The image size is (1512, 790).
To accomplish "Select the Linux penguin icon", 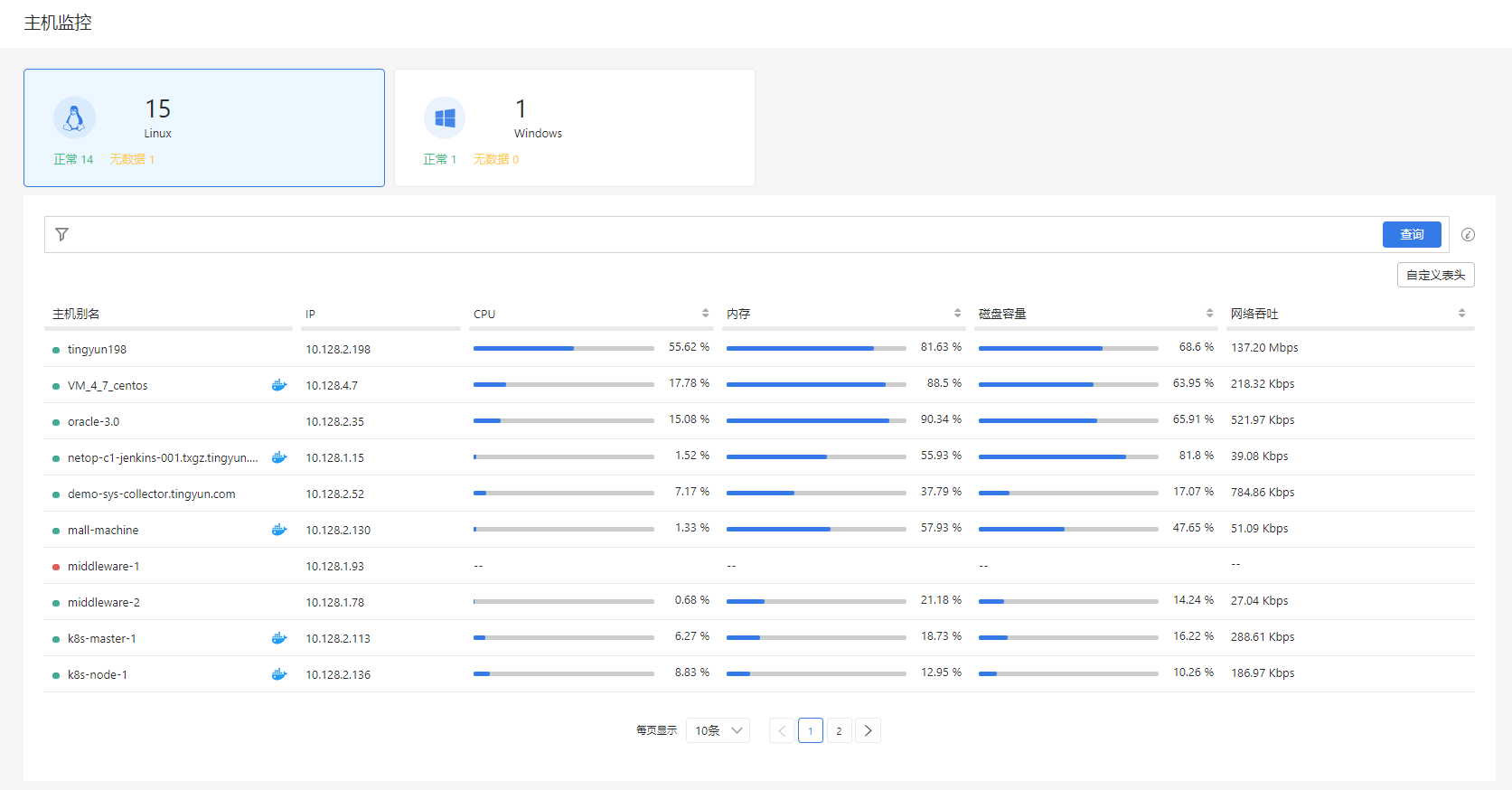I will point(74,118).
